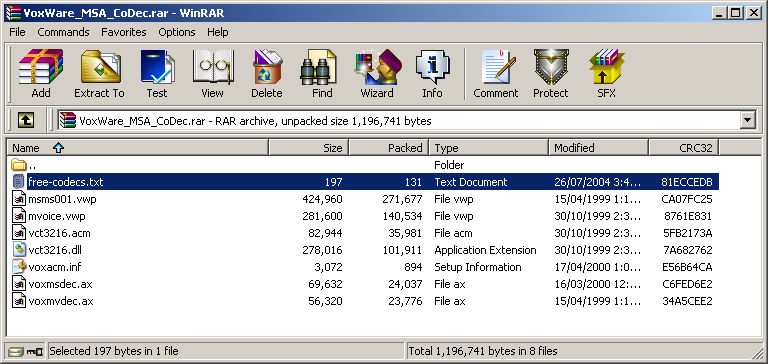Select the vct3216.acm file name
Viewport: 768px width, 364px height.
coord(59,233)
